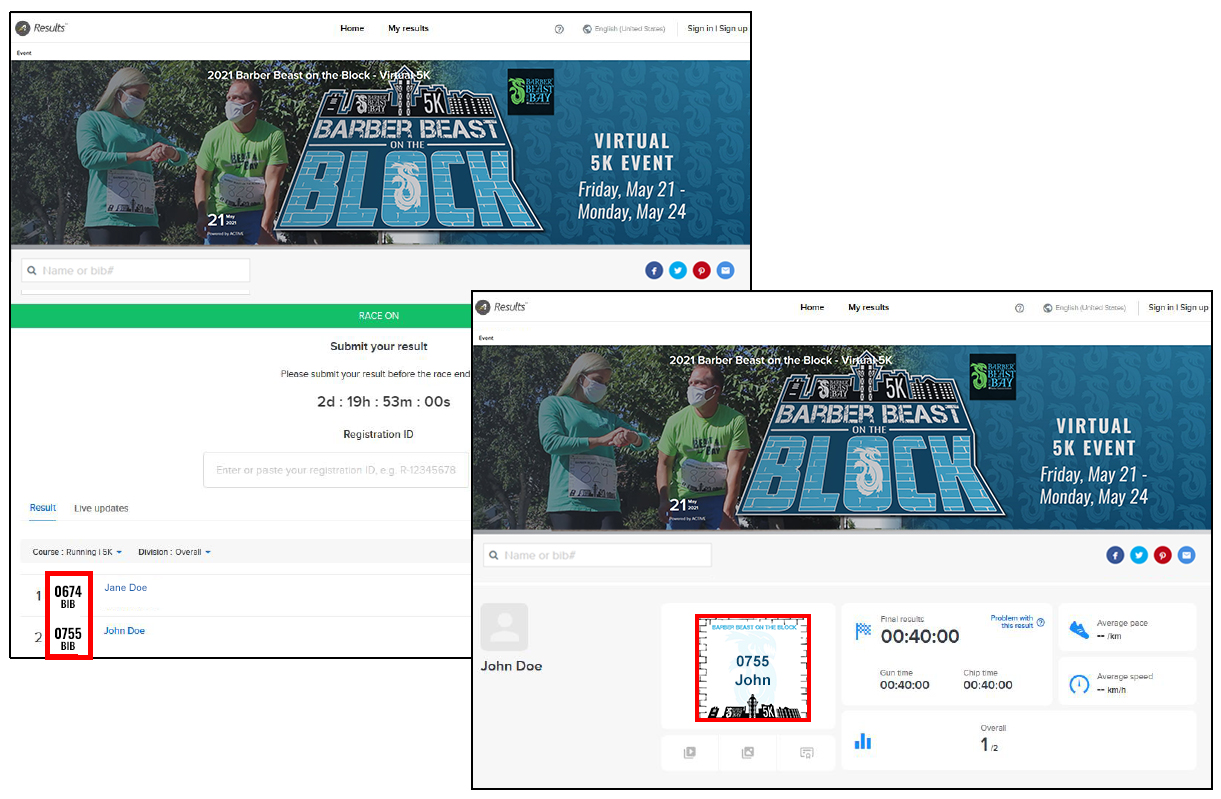Click John Doe's profile avatar placeholder

504,627
